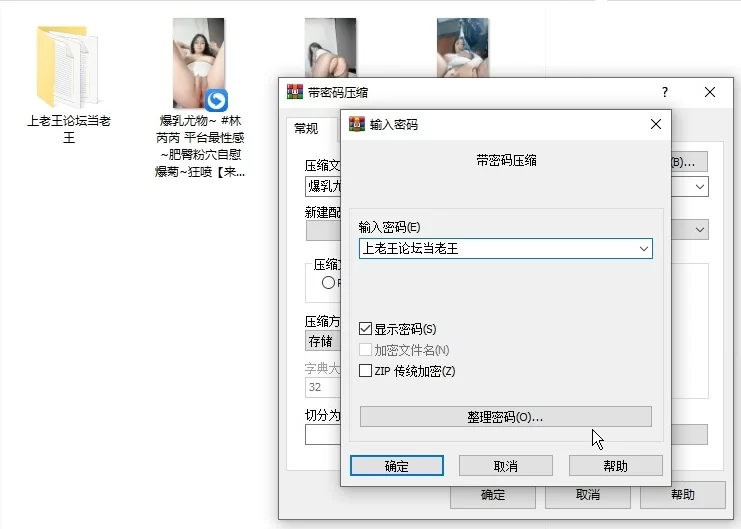The width and height of the screenshot is (741, 529).
Task: Click 取消 at bottom of 带密码压缩 window
Action: point(588,495)
